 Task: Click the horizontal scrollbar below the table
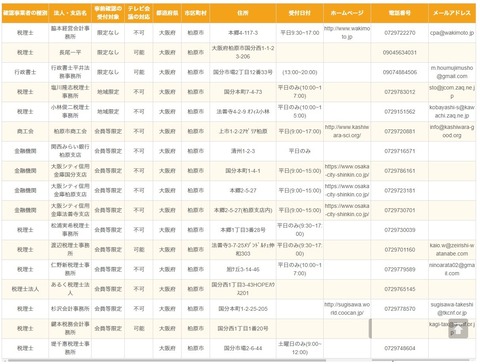tap(167, 360)
